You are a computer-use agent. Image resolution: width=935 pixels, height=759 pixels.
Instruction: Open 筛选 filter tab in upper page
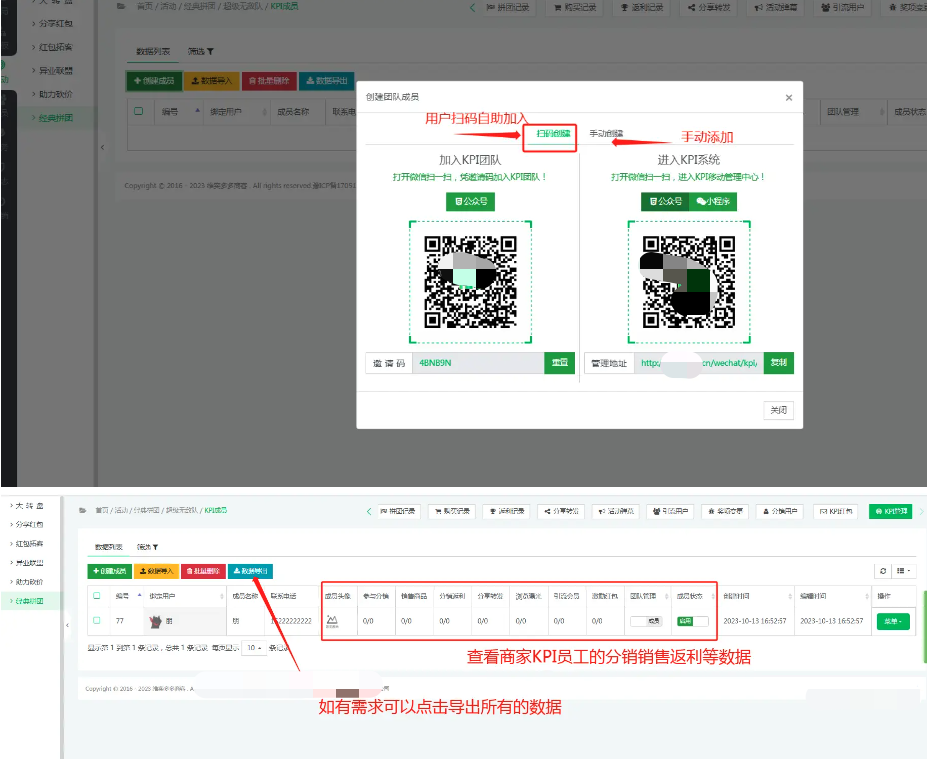pos(200,51)
